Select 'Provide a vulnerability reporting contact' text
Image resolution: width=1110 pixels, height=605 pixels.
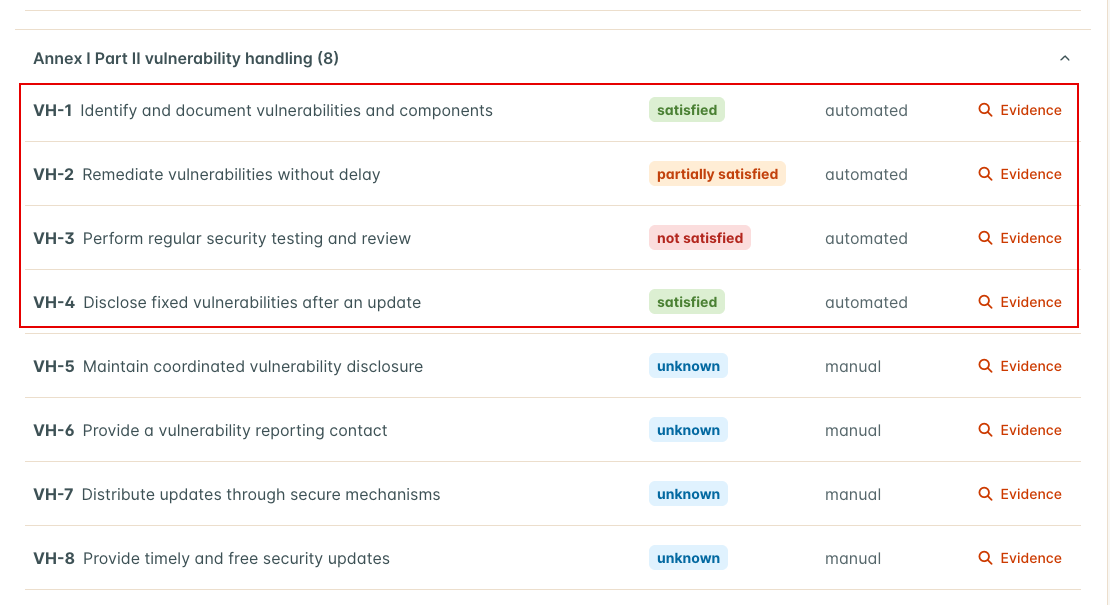click(235, 431)
